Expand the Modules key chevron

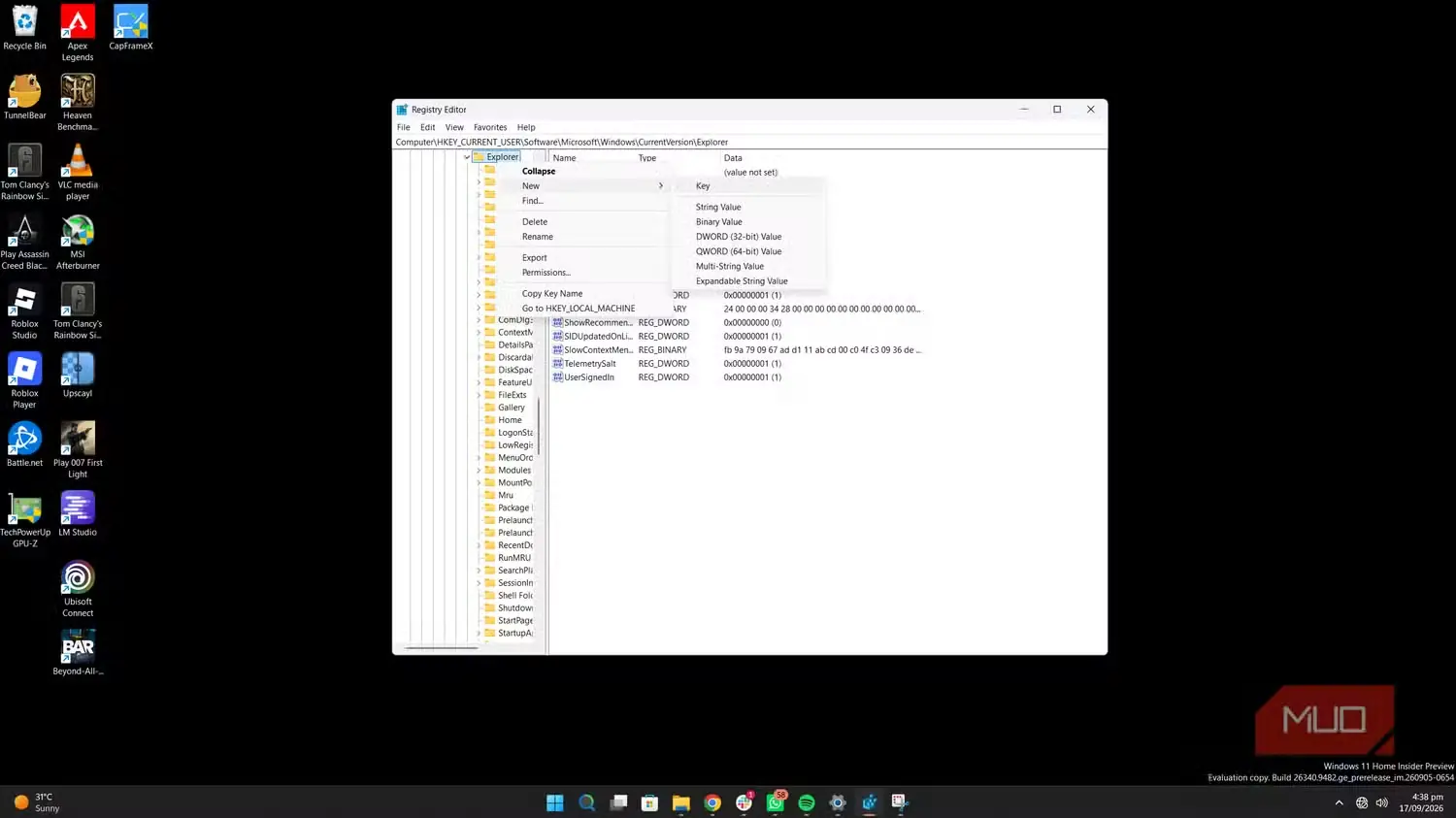[479, 471]
